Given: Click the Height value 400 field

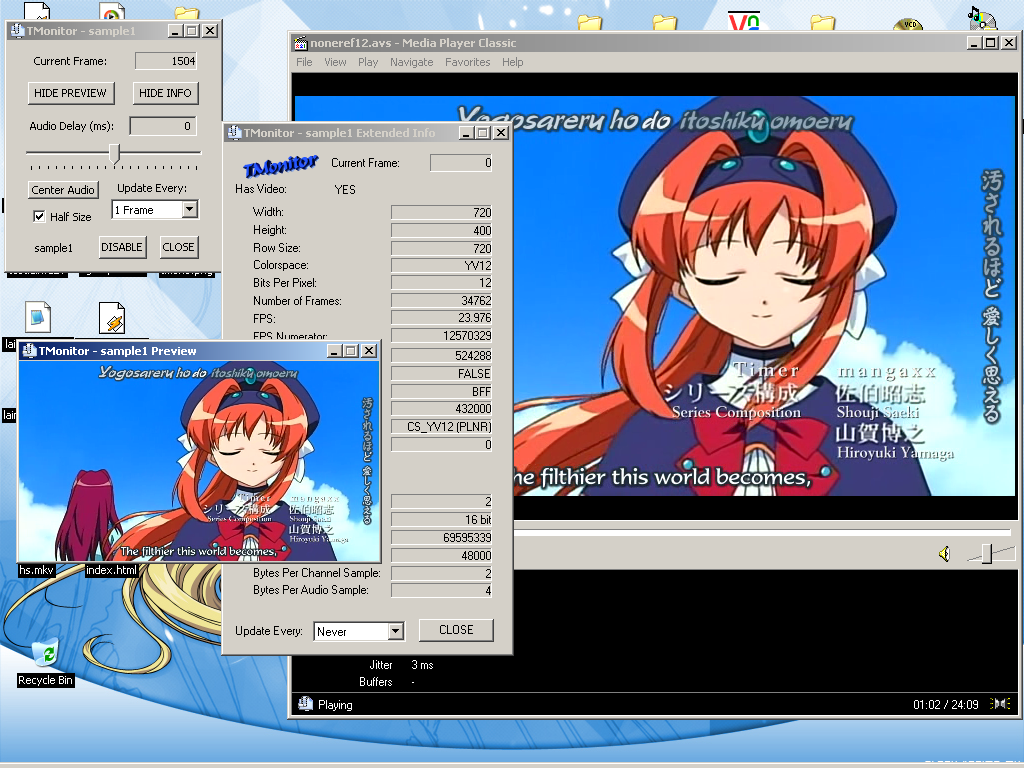Looking at the screenshot, I should click(x=441, y=230).
